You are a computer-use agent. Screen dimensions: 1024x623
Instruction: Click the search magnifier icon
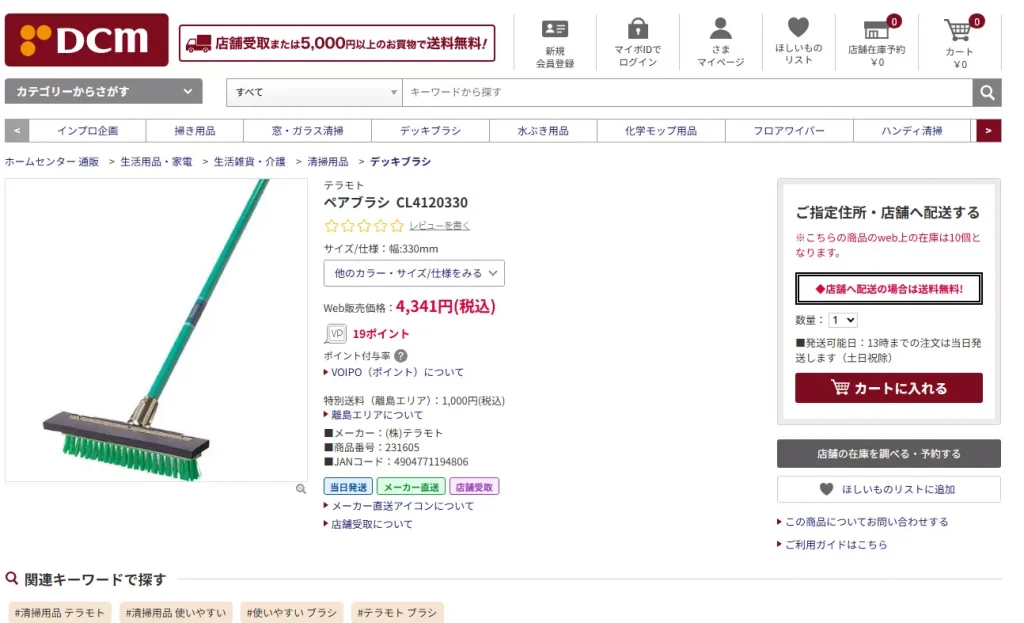pos(986,92)
